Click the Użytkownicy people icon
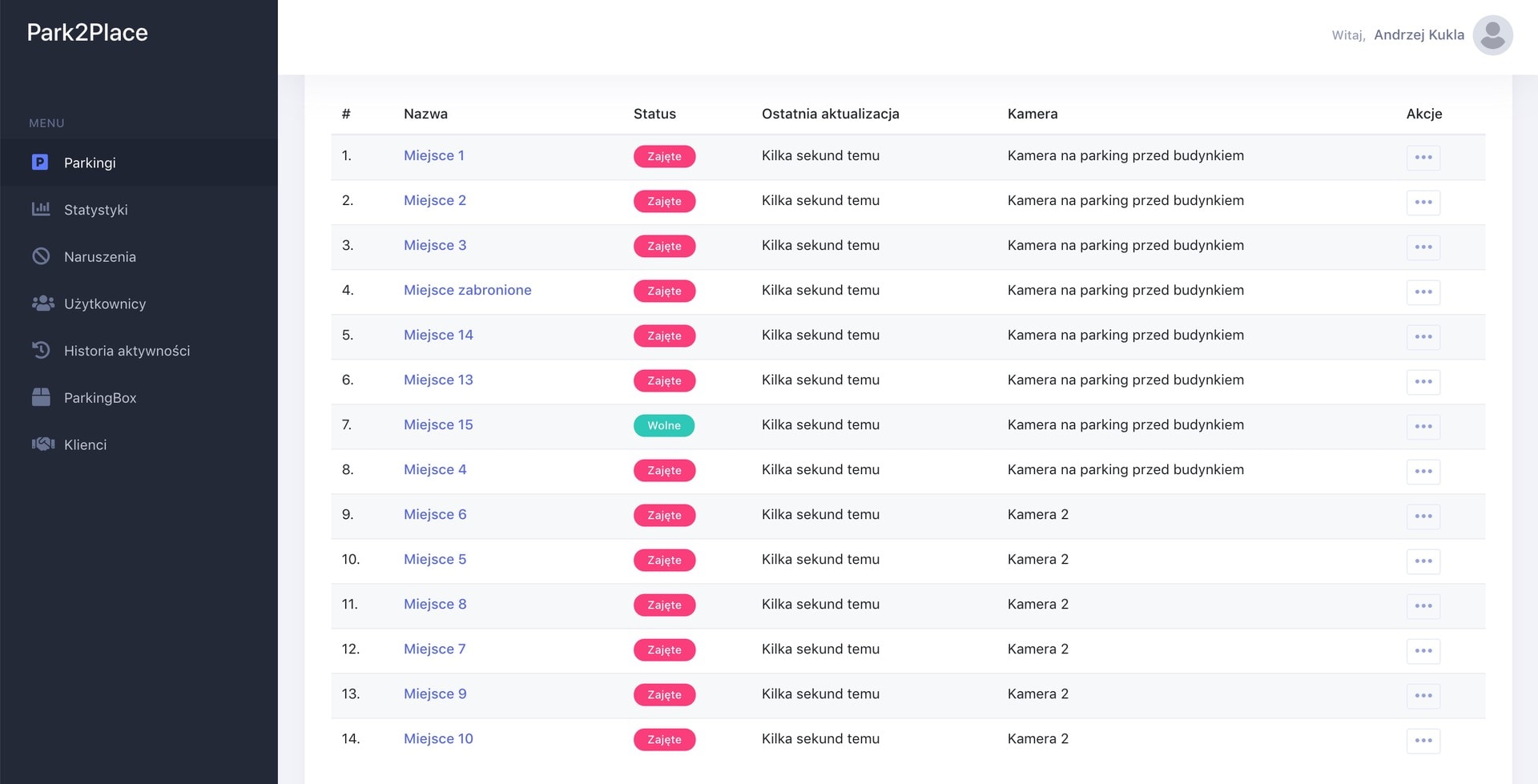The height and width of the screenshot is (784, 1538). click(x=42, y=304)
